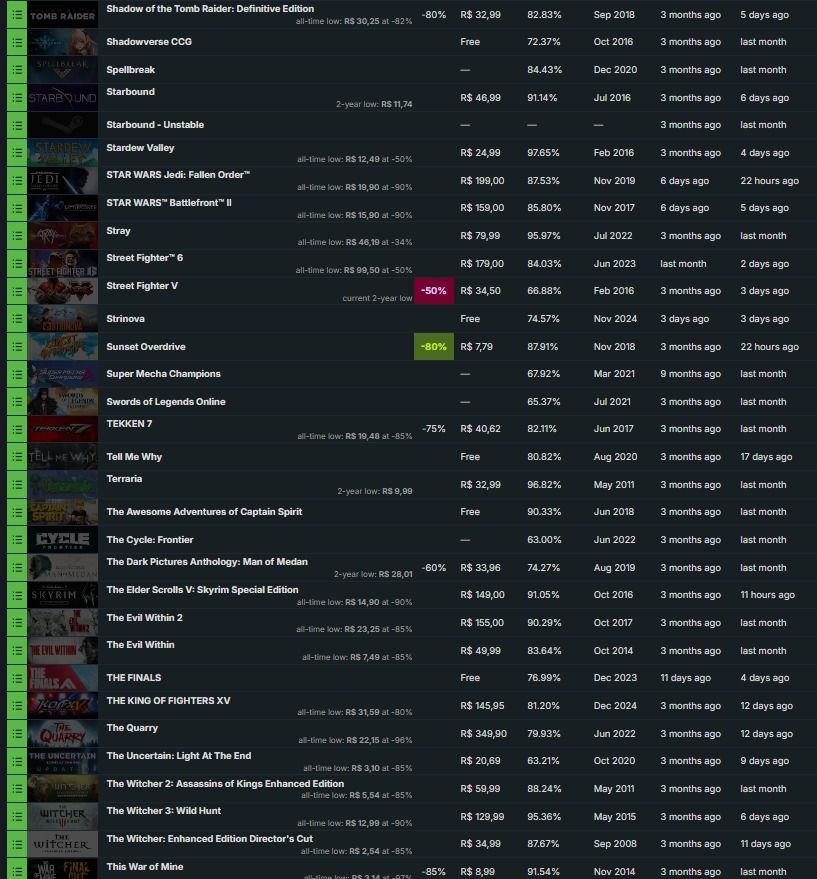817x879 pixels.
Task: Click The Quarry game thumbnail
Action: [x=63, y=733]
